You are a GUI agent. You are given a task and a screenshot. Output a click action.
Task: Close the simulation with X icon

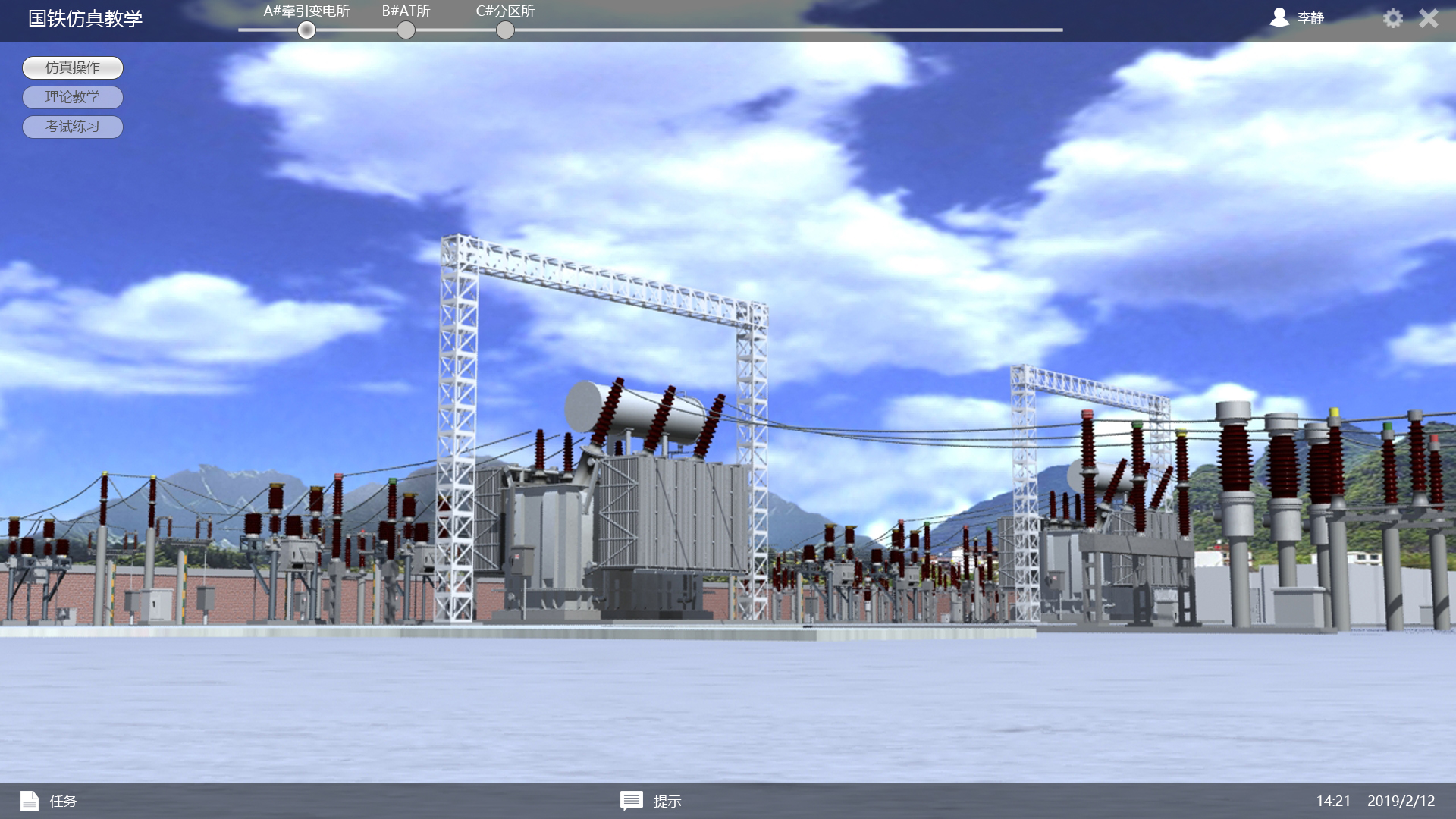click(x=1429, y=18)
